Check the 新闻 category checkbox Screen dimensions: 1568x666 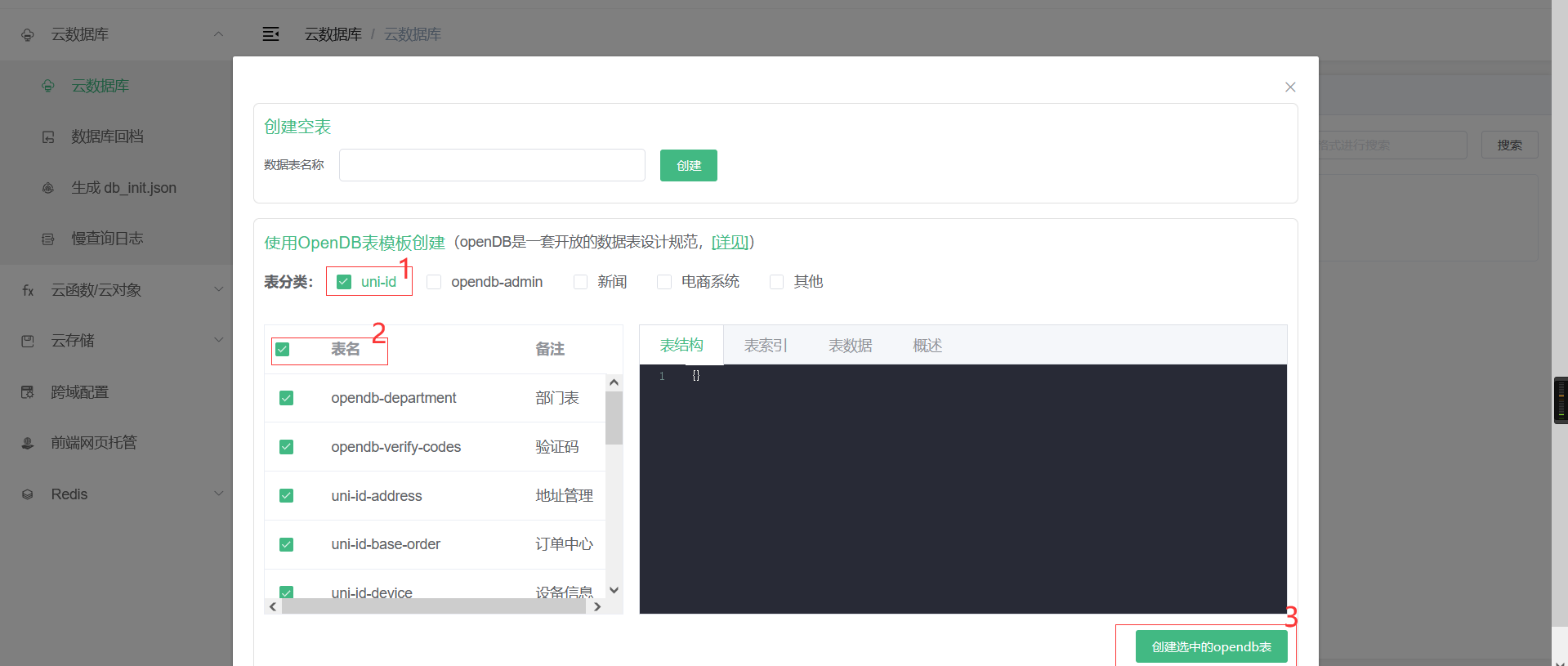[580, 282]
